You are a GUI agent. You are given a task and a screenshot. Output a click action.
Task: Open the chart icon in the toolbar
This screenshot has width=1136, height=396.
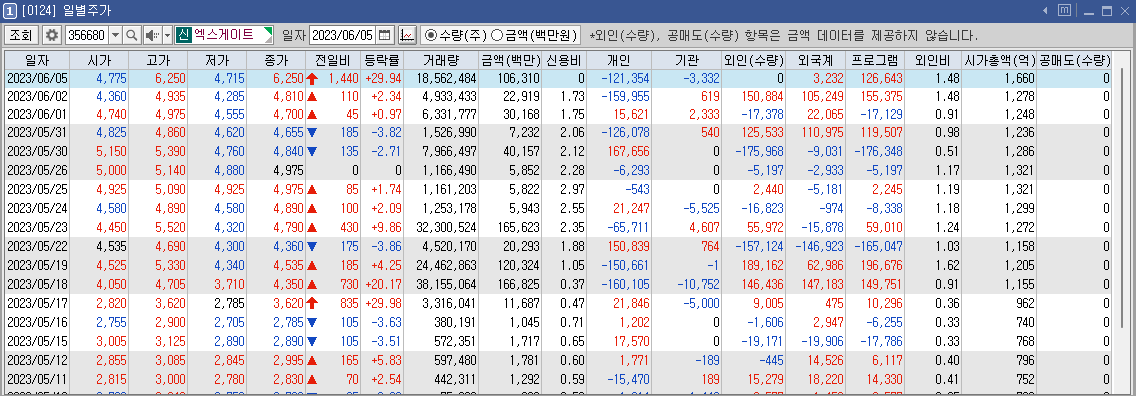pyautogui.click(x=407, y=35)
